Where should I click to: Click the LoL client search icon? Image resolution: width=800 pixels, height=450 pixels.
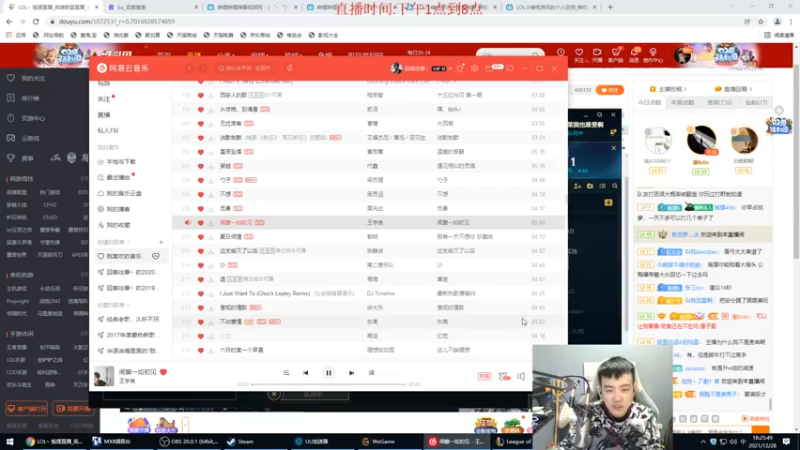click(615, 186)
